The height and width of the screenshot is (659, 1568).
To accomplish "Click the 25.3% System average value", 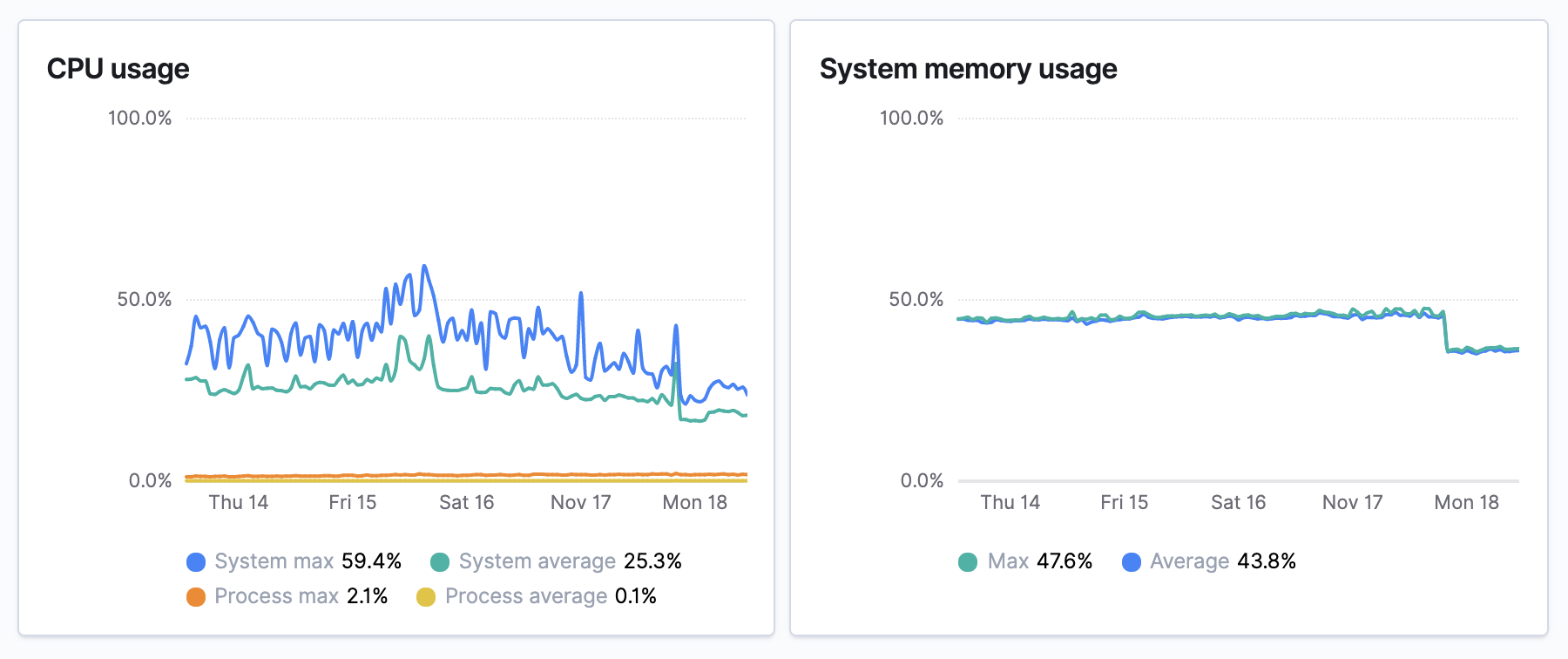I will (x=653, y=561).
